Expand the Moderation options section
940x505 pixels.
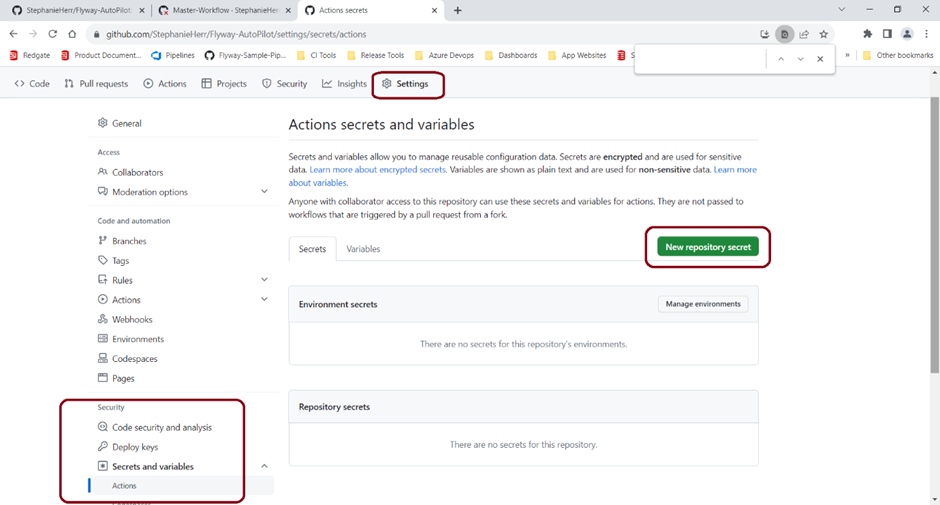click(264, 192)
